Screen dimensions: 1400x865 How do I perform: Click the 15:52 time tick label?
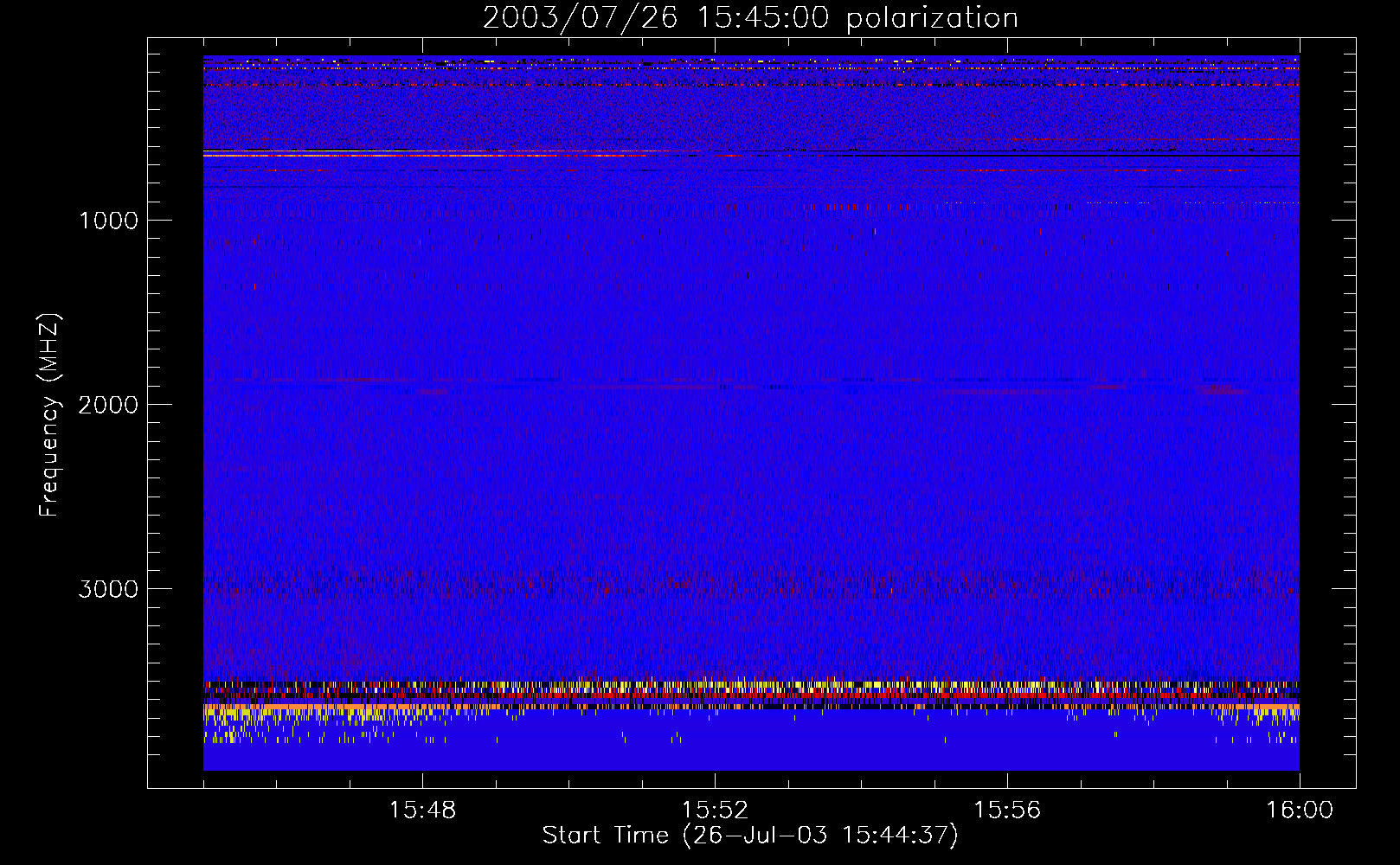(715, 811)
